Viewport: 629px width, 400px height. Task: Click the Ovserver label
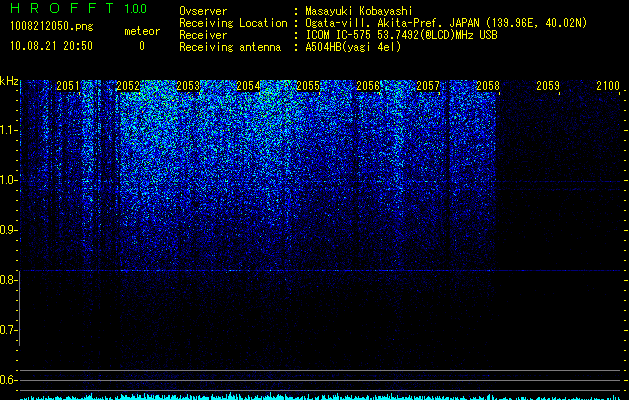pos(203,11)
